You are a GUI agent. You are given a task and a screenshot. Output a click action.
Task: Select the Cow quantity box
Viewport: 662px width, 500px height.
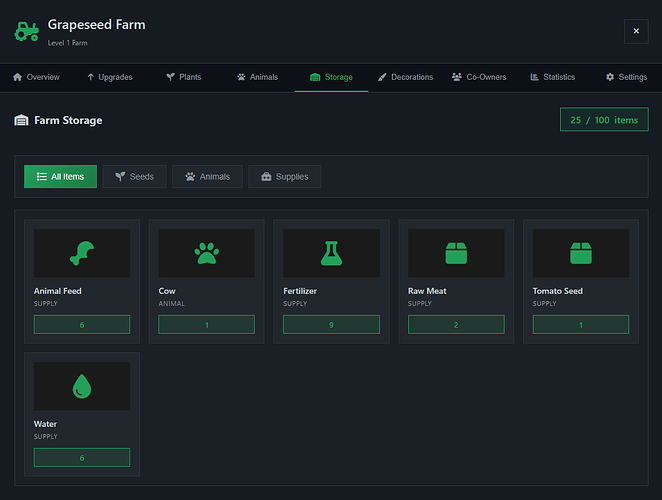click(x=206, y=325)
